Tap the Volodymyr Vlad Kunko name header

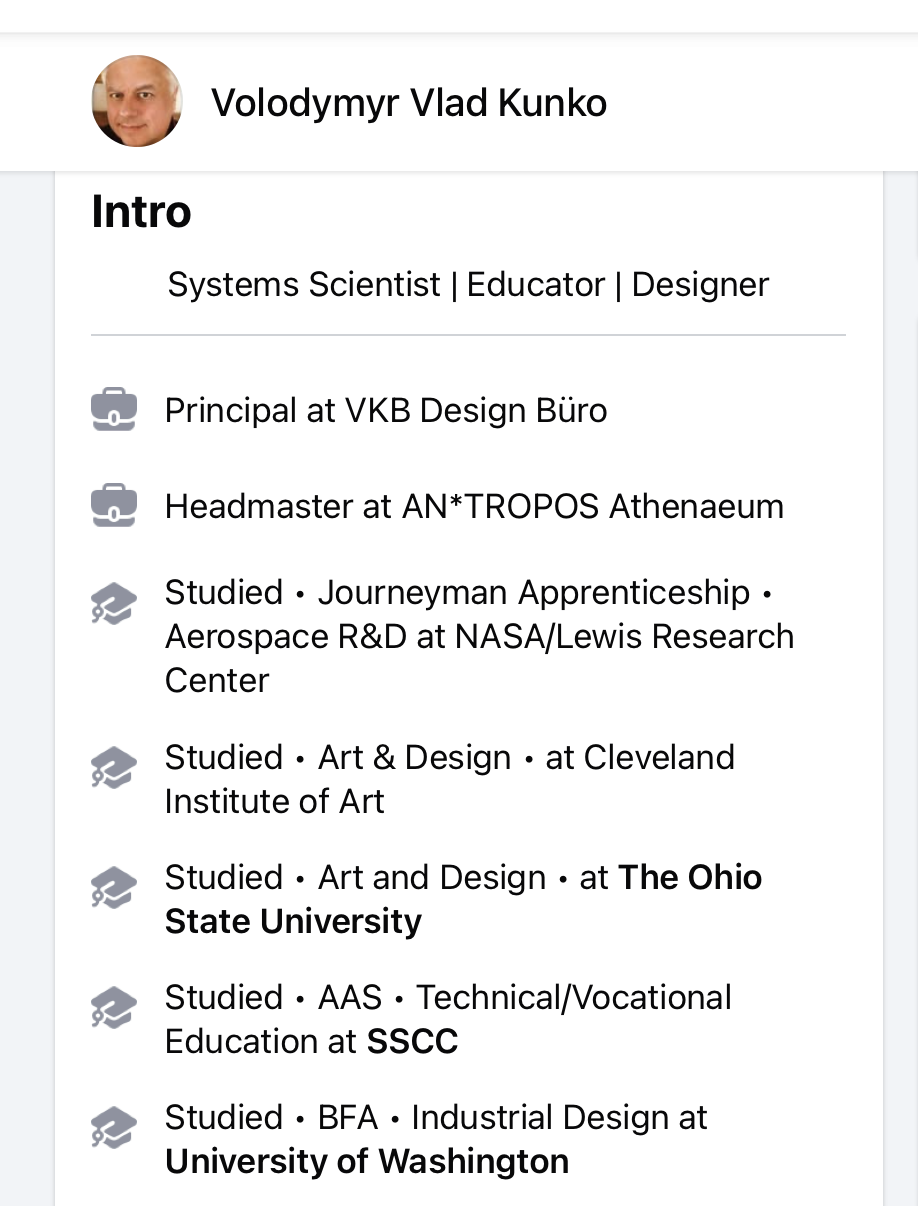(x=408, y=103)
